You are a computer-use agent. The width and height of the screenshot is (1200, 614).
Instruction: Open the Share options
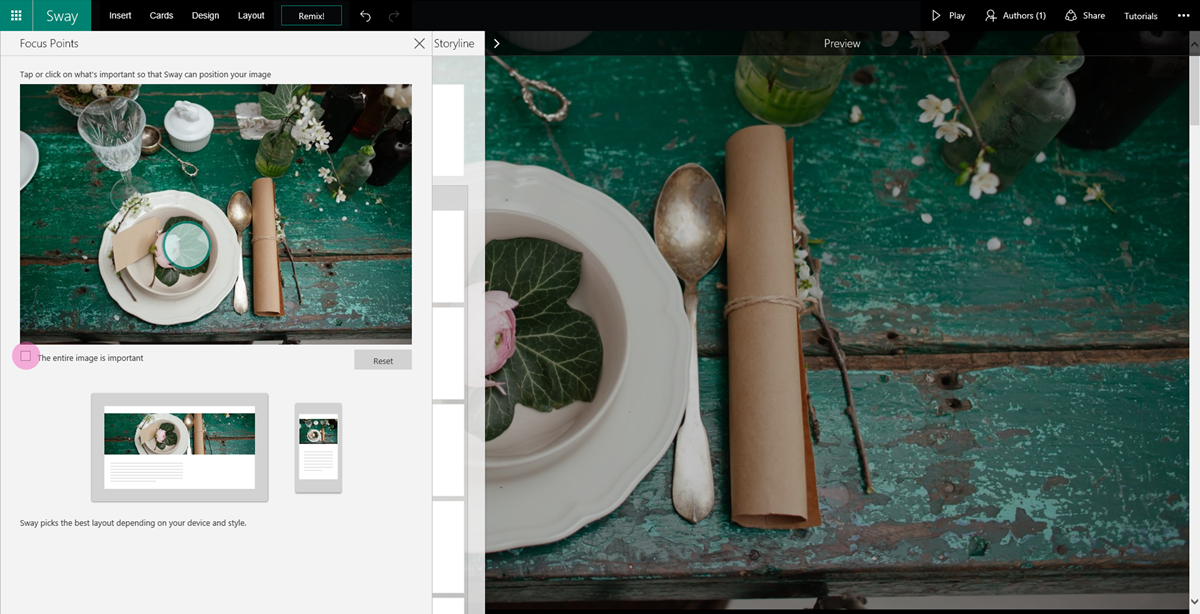(1085, 15)
